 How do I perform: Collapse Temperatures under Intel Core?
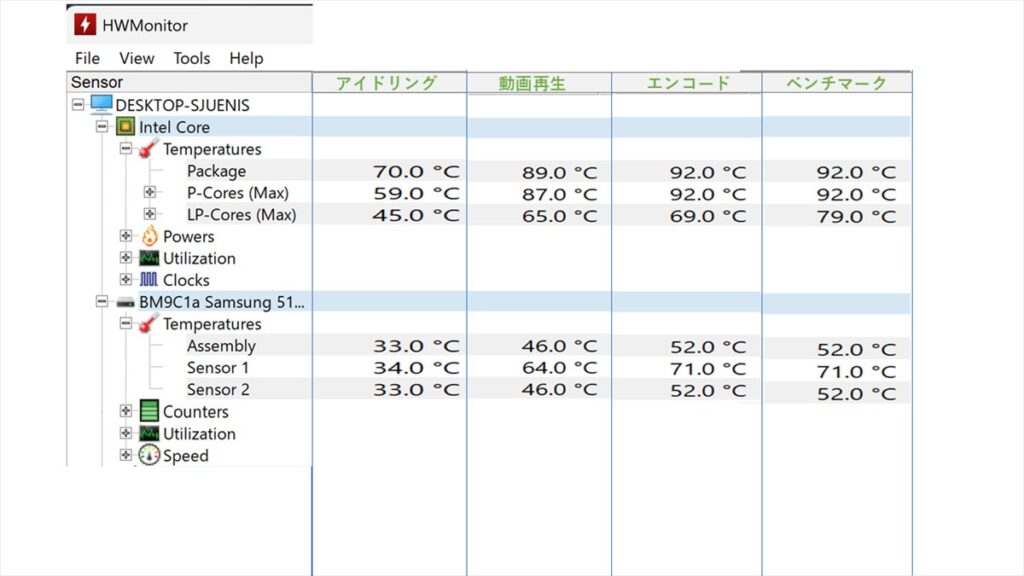point(125,148)
